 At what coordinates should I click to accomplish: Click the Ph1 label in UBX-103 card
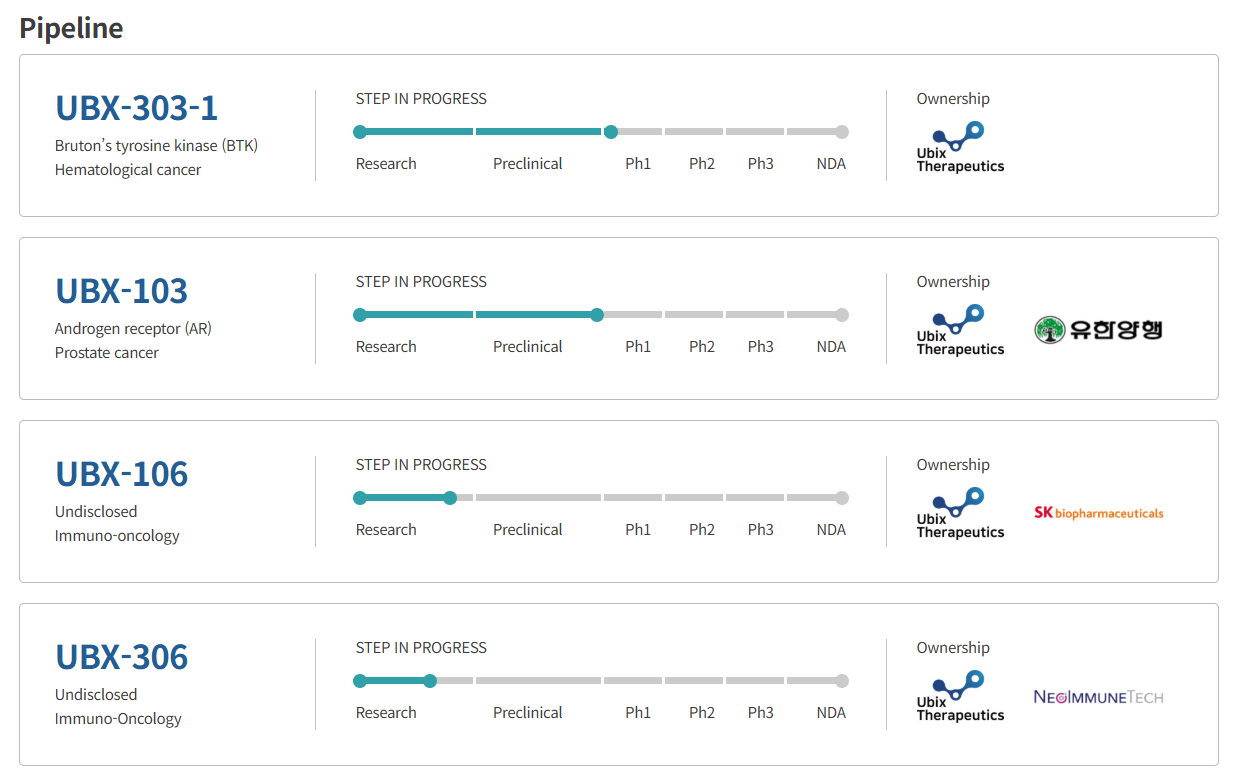638,347
